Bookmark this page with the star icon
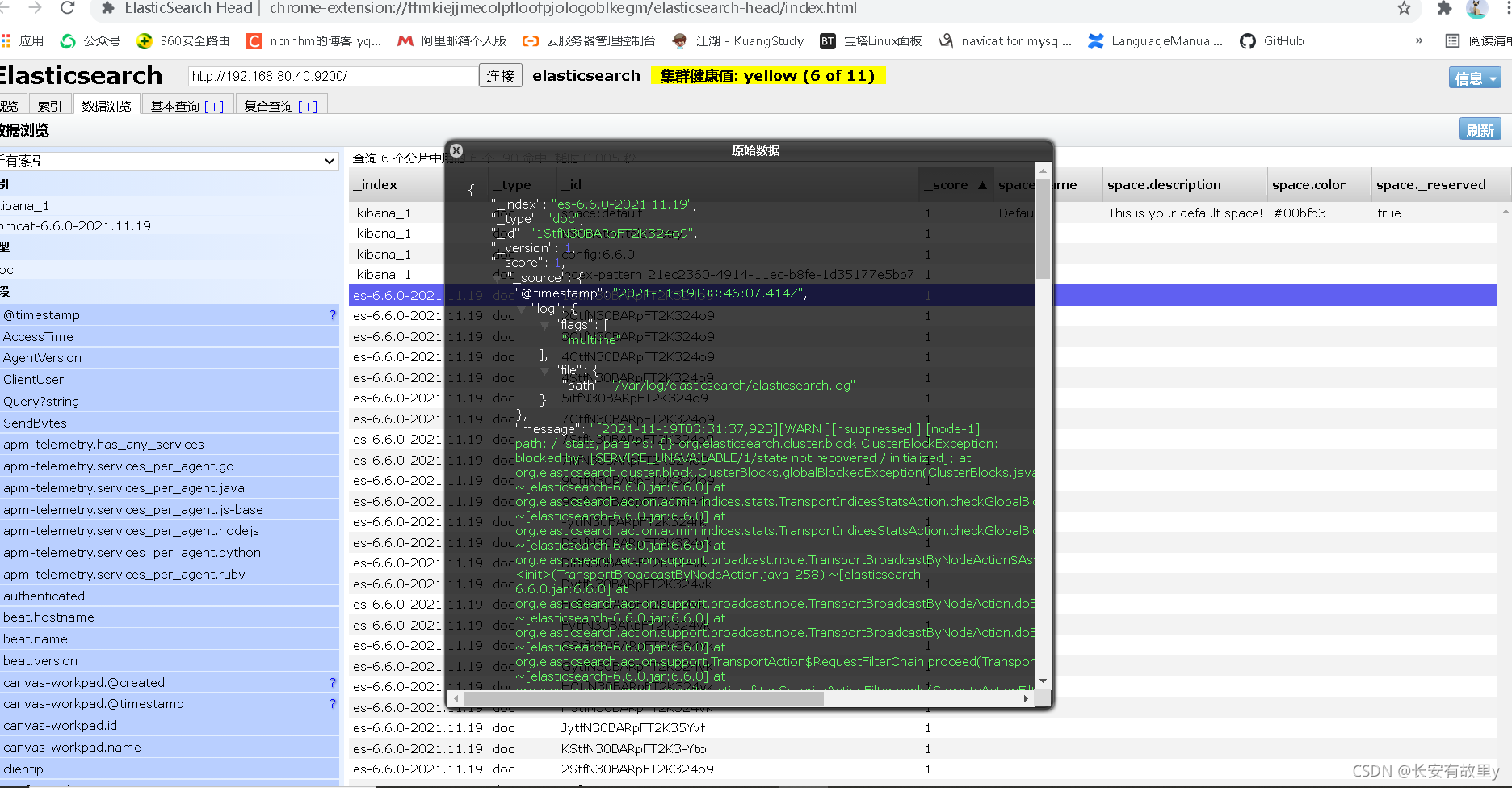1512x788 pixels. [1404, 8]
